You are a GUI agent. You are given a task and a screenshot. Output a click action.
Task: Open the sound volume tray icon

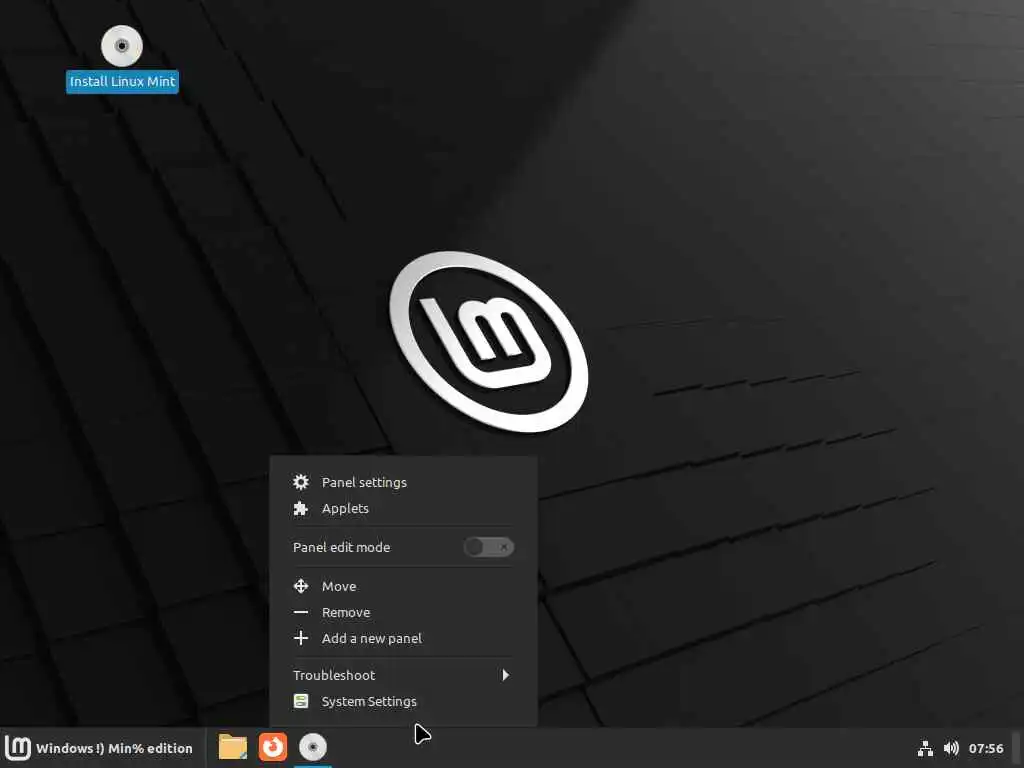pos(951,748)
